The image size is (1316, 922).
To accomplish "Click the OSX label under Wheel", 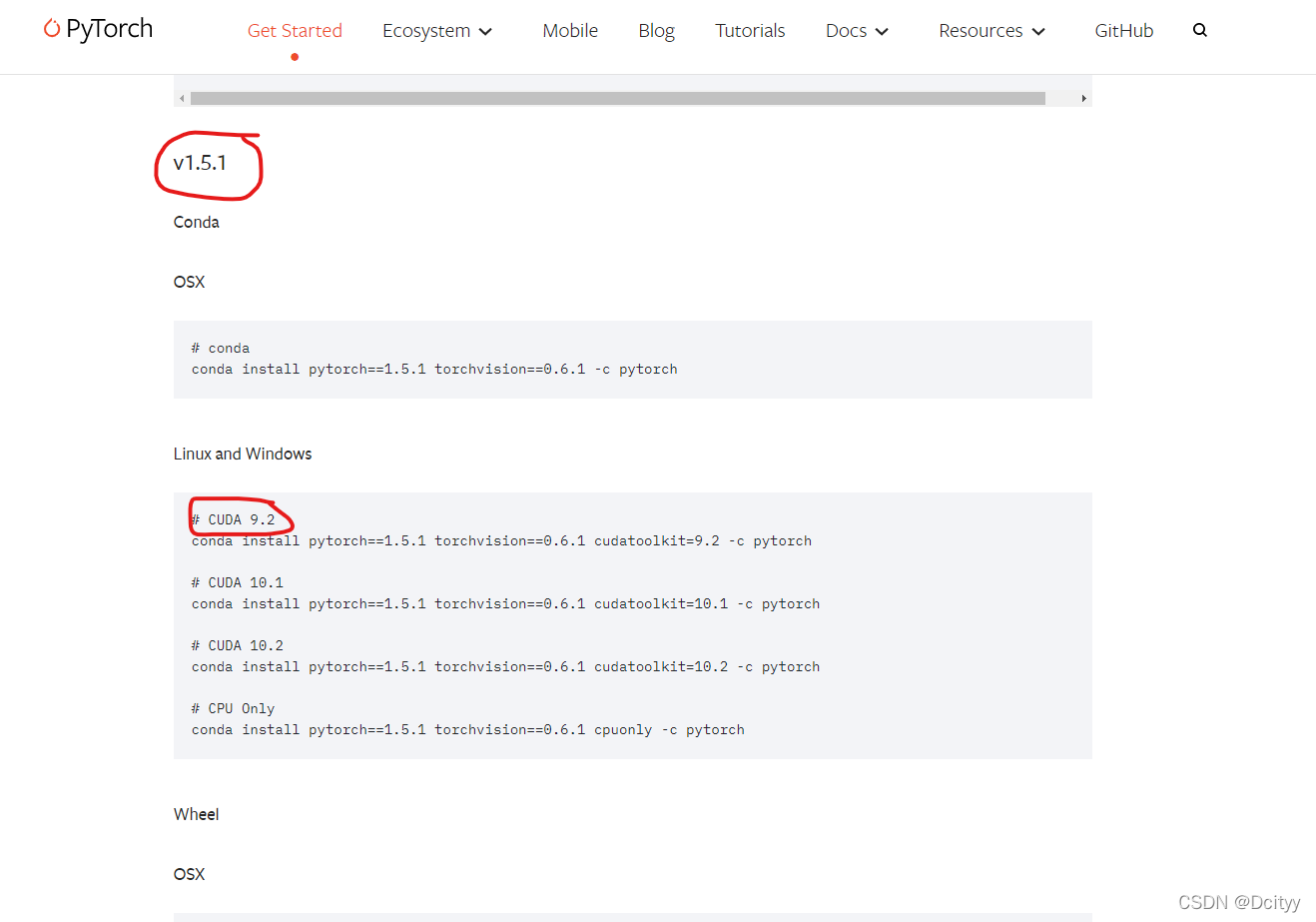I will [189, 874].
